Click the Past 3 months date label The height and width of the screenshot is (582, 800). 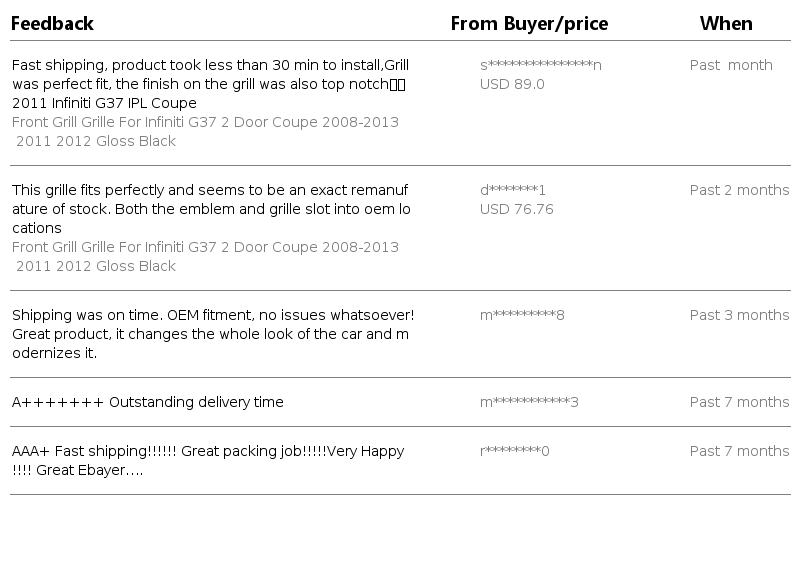(x=739, y=315)
